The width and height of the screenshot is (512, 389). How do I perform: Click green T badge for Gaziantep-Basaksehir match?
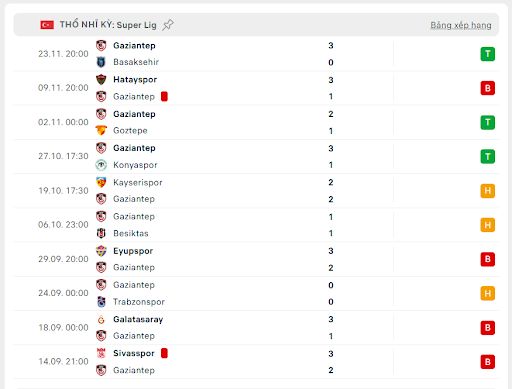488,54
